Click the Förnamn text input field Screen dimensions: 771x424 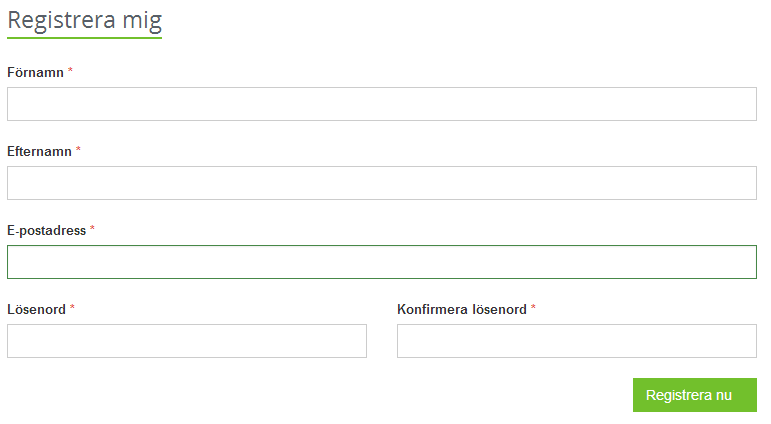381,104
